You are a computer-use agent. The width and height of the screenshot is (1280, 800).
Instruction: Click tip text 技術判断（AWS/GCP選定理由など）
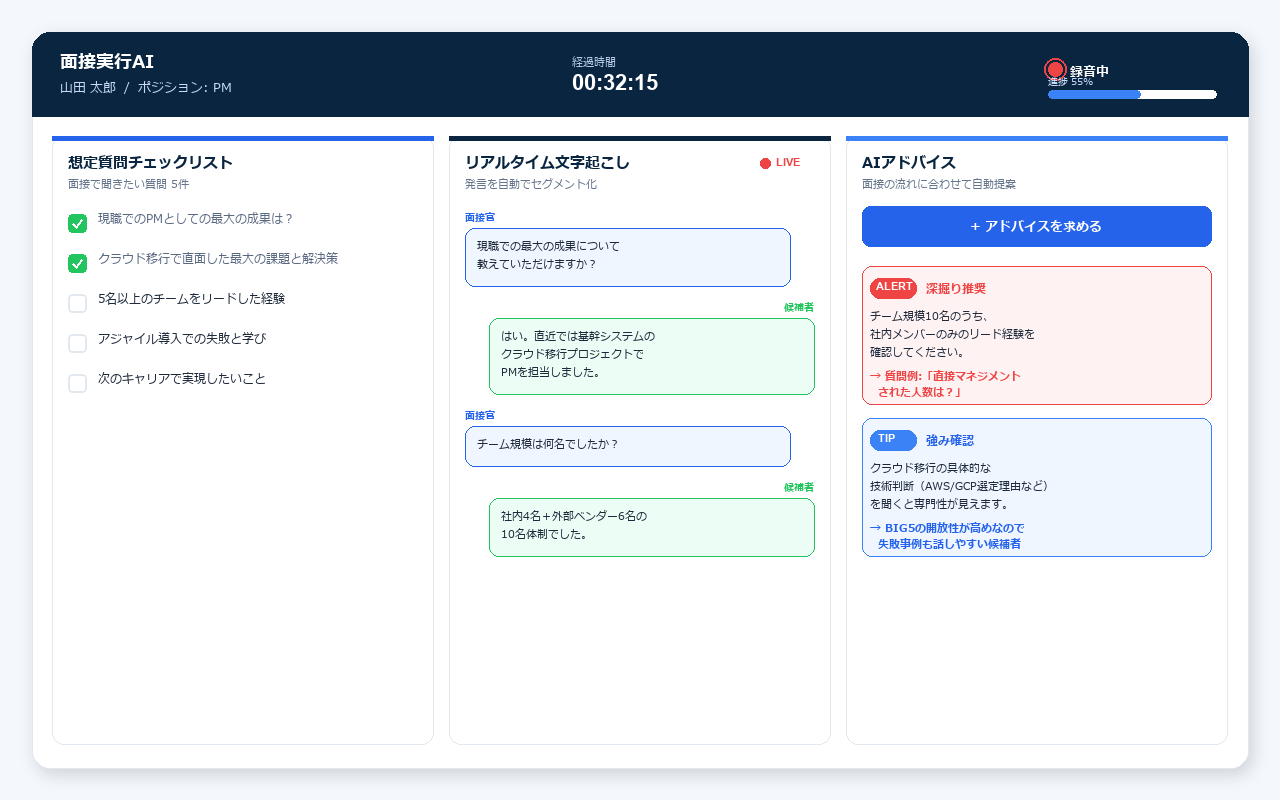(x=958, y=486)
